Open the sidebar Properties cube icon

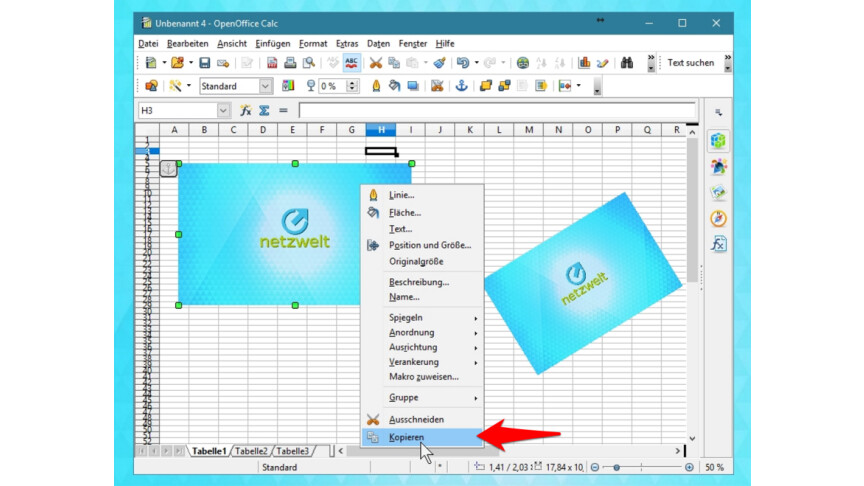click(x=718, y=141)
